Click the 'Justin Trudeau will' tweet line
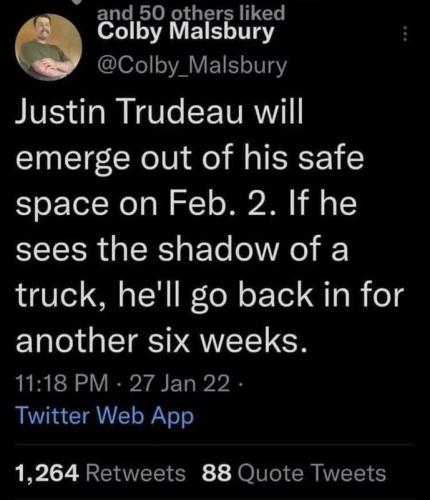 tap(160, 112)
